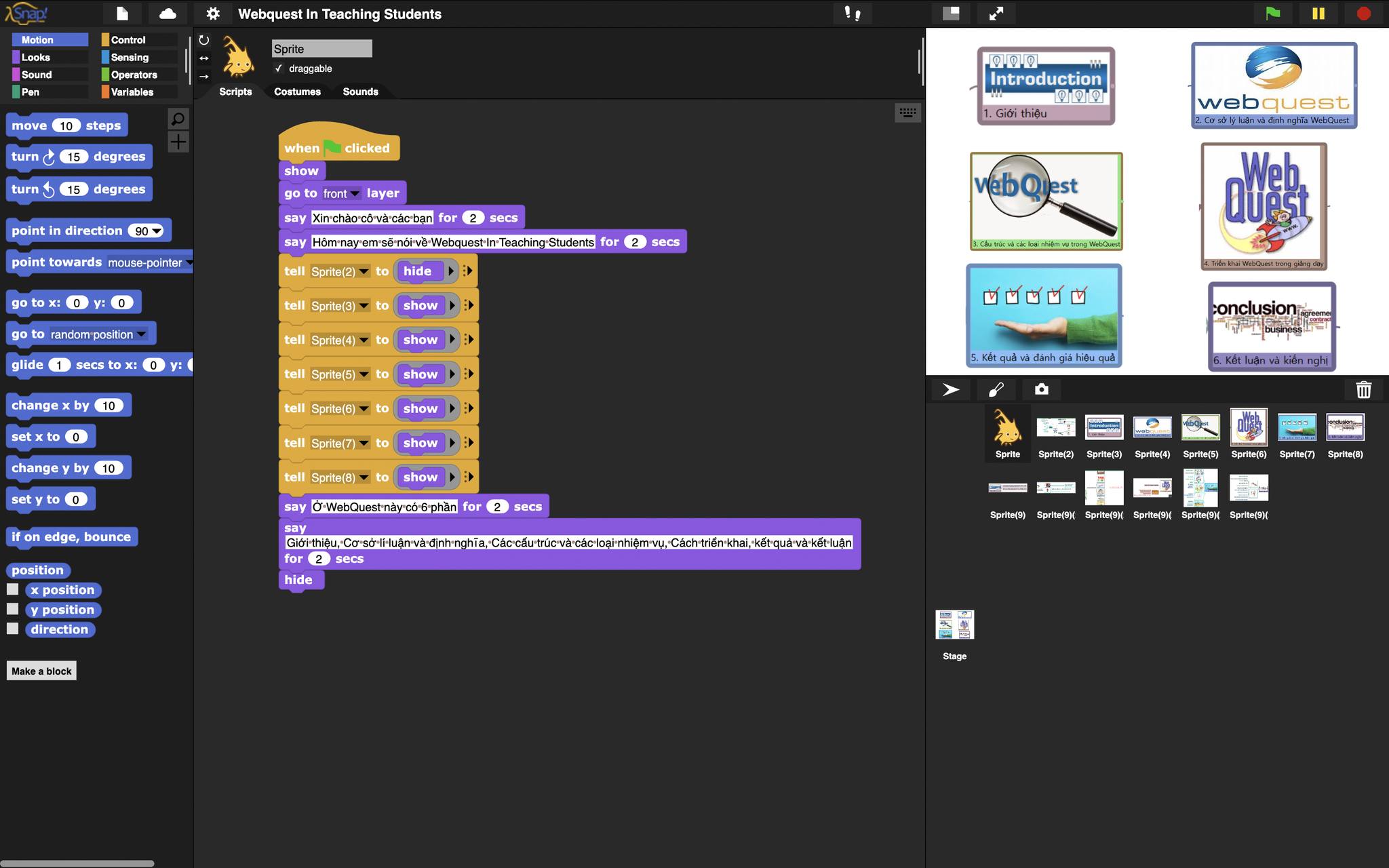Set rotation style to left-right only
This screenshot has height=868, width=1389.
pos(203,58)
